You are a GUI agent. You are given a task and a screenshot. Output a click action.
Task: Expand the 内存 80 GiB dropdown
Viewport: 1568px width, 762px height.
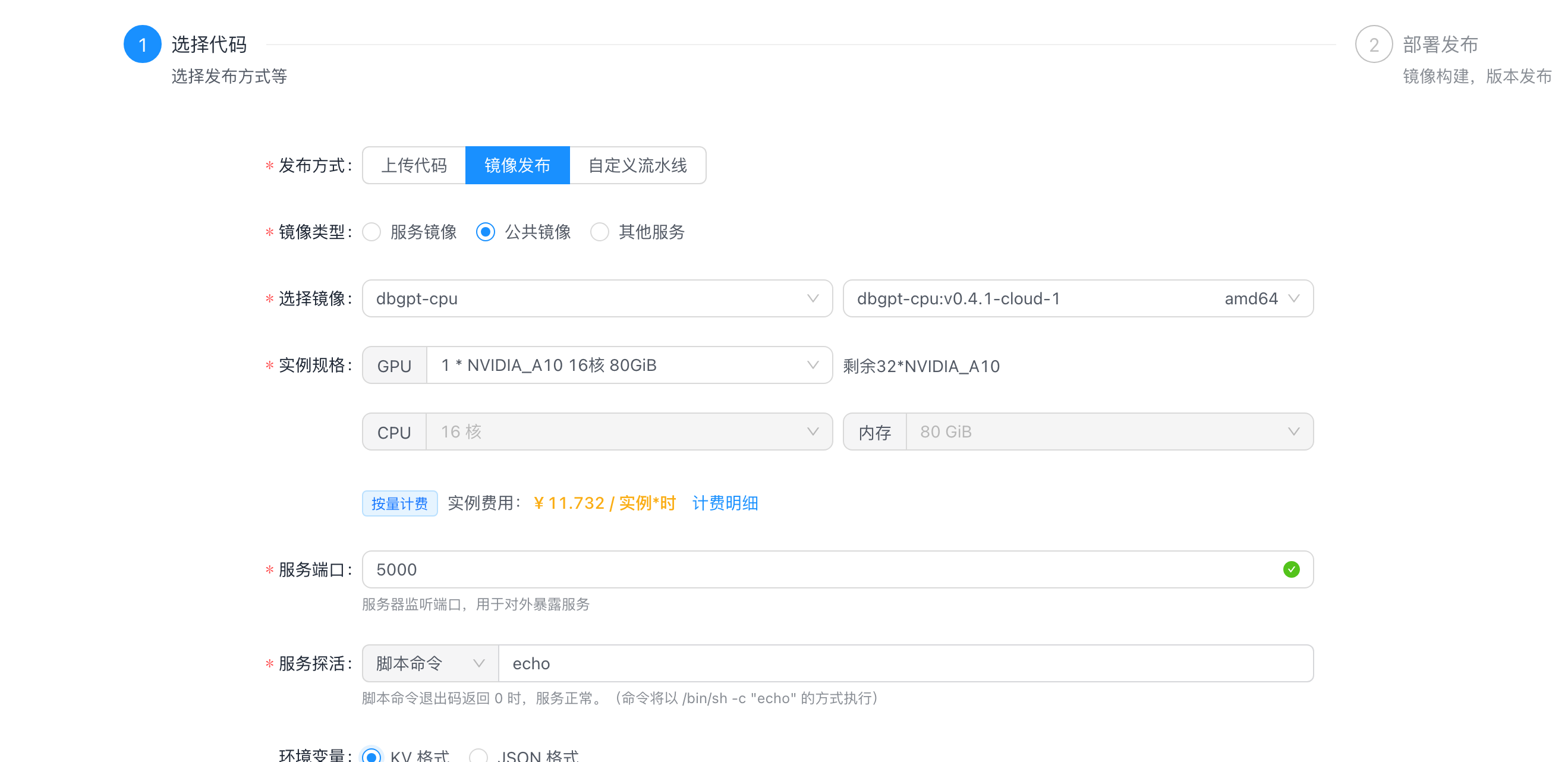[x=1108, y=432]
